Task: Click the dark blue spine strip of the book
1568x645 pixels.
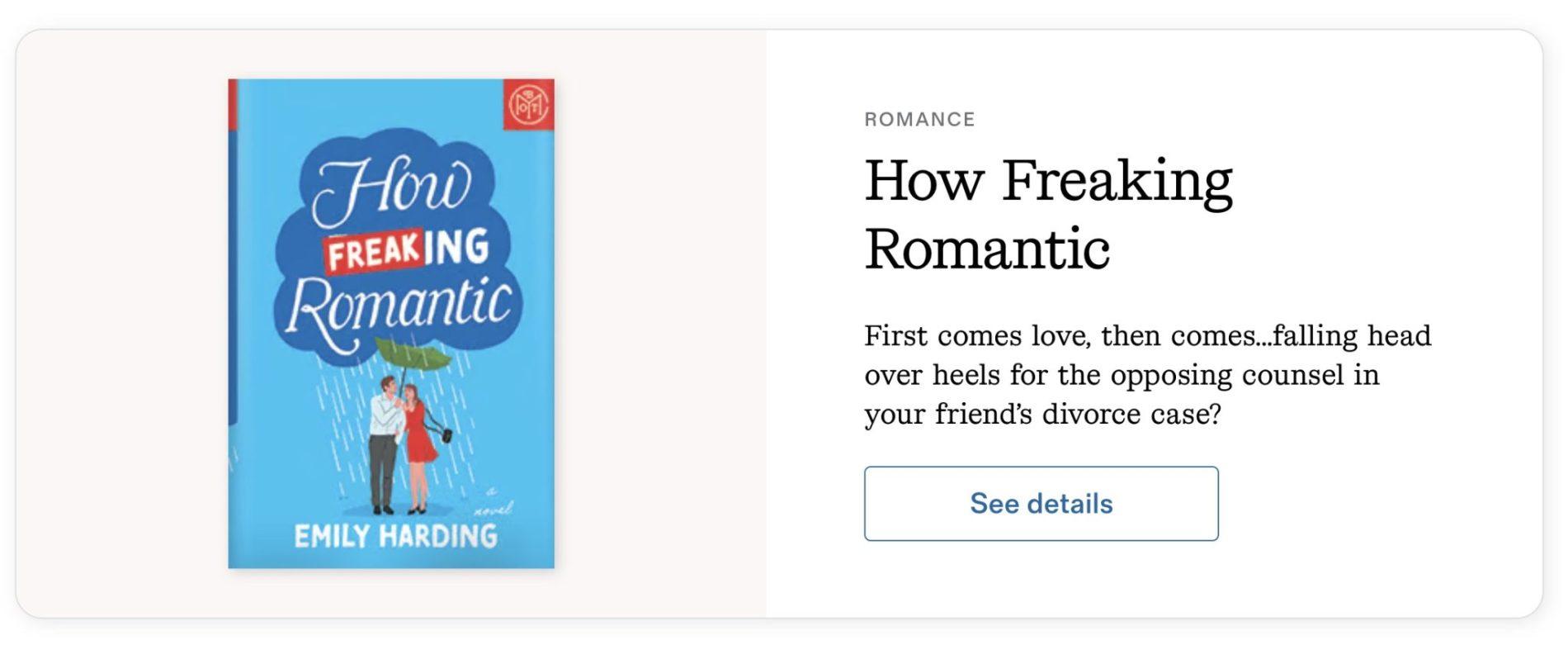Action: tap(232, 273)
